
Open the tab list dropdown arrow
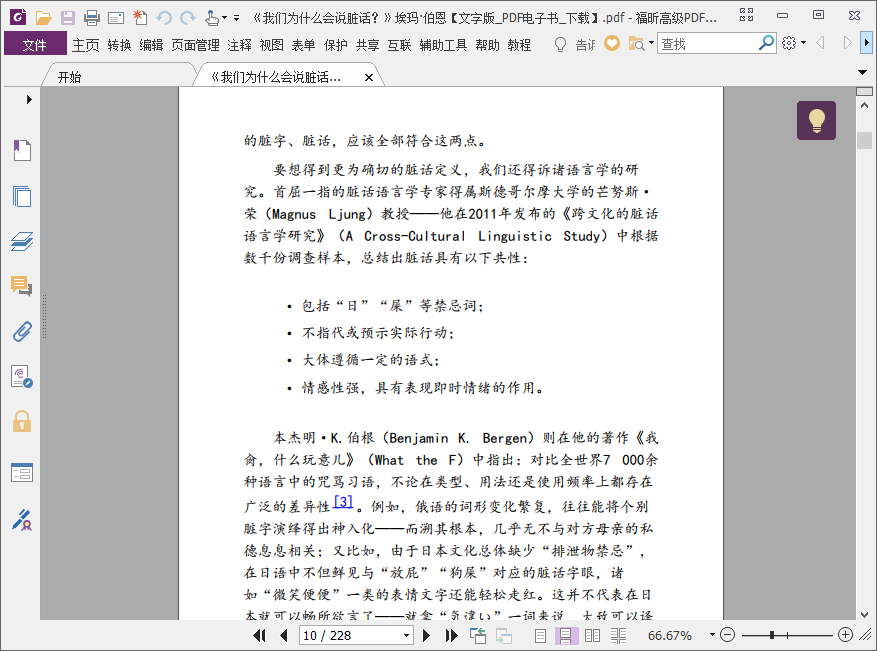tap(862, 72)
